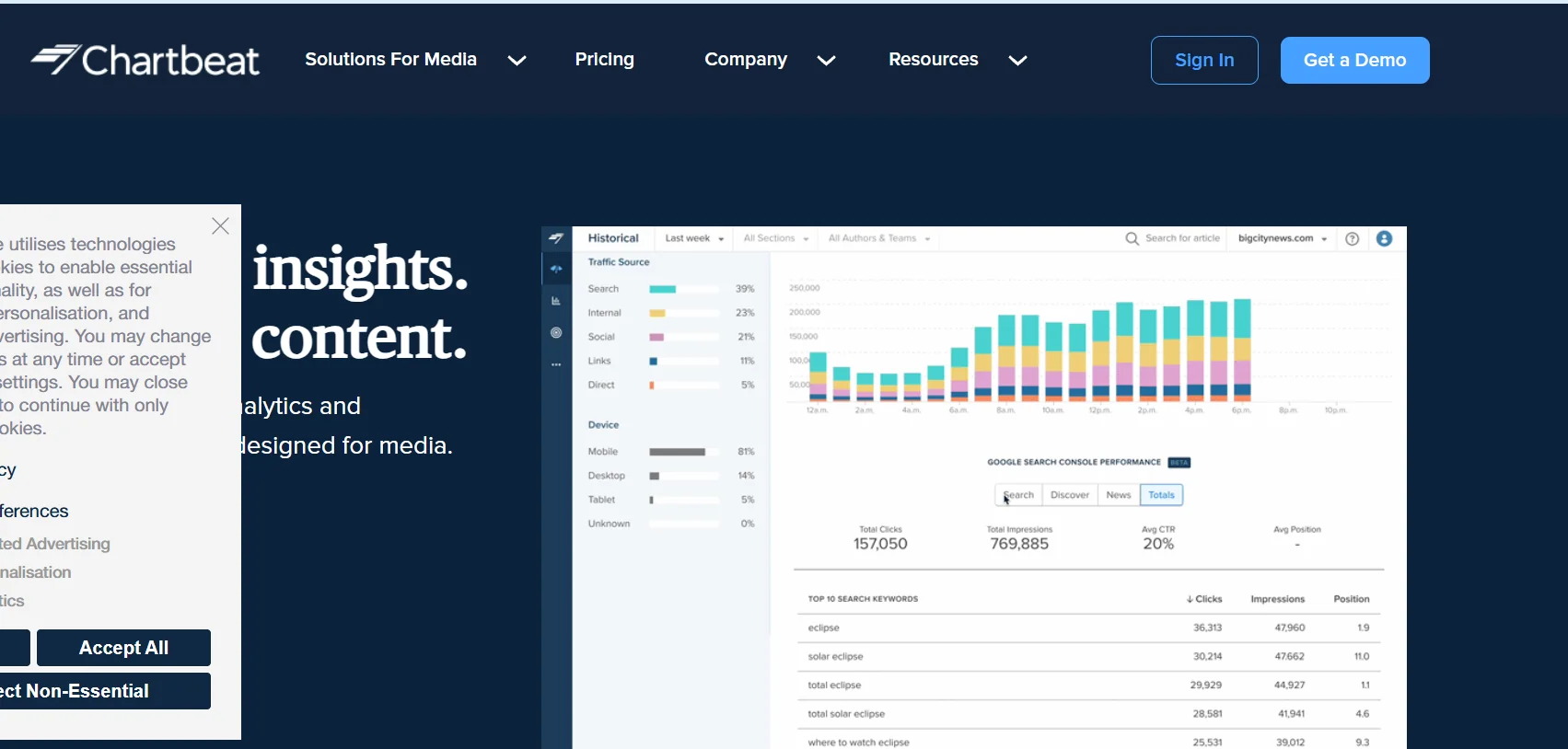The width and height of the screenshot is (1568, 749).
Task: Open the Last week date range dropdown
Action: coord(694,238)
